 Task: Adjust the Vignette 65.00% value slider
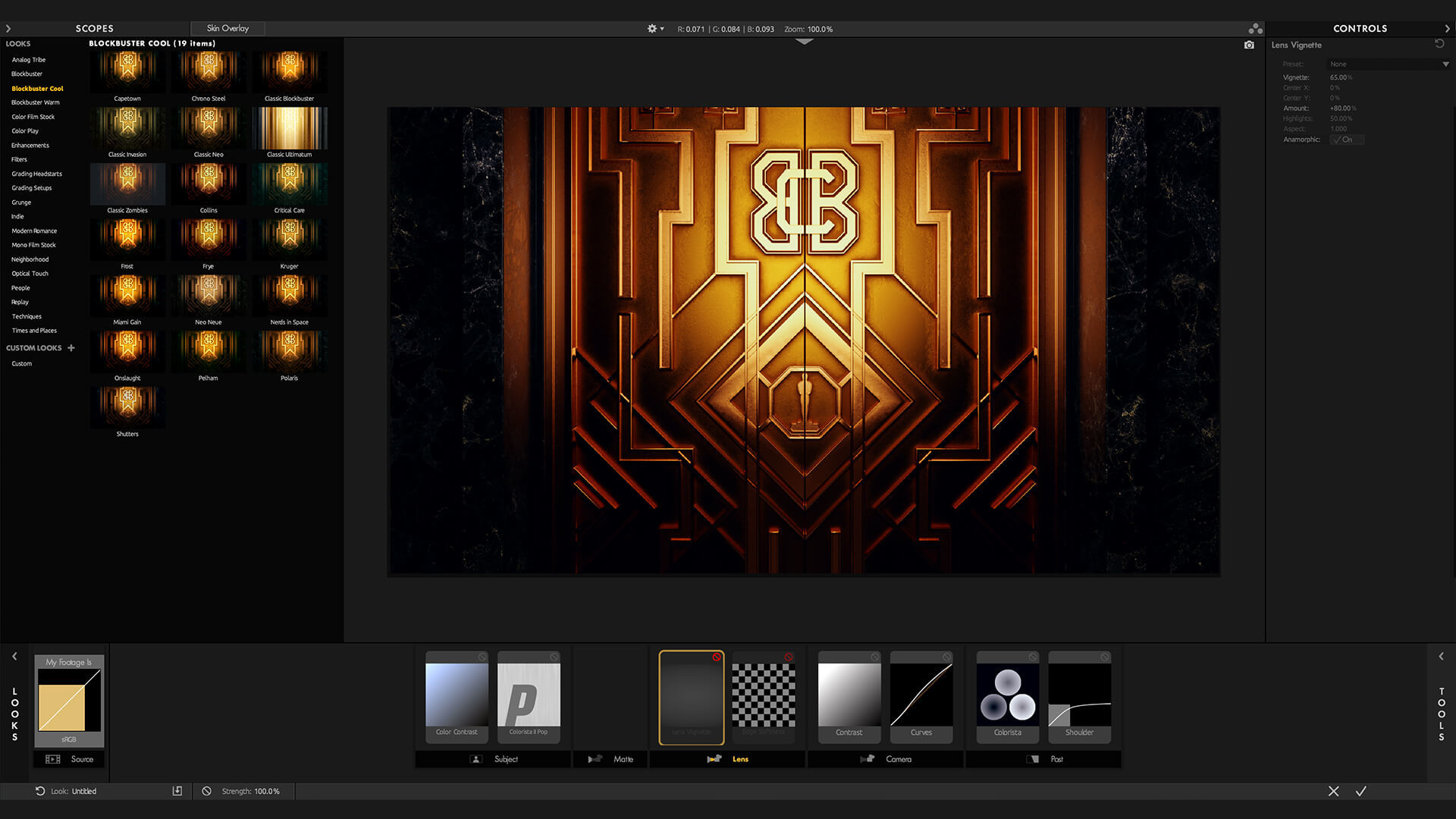click(1338, 77)
